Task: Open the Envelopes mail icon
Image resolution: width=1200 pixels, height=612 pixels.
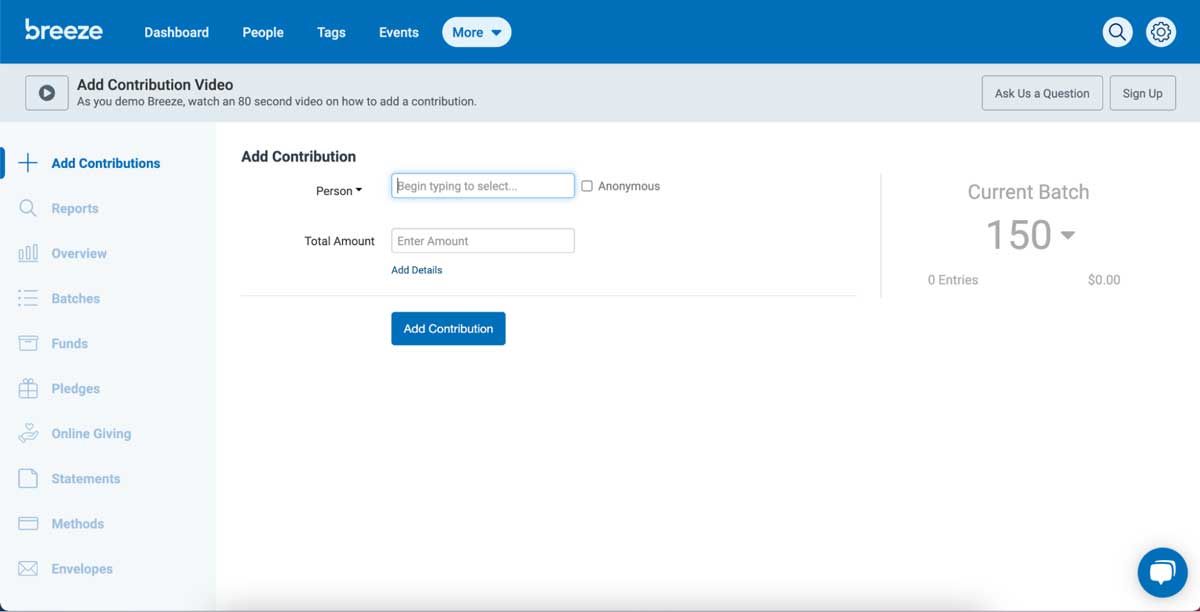Action: [x=28, y=568]
